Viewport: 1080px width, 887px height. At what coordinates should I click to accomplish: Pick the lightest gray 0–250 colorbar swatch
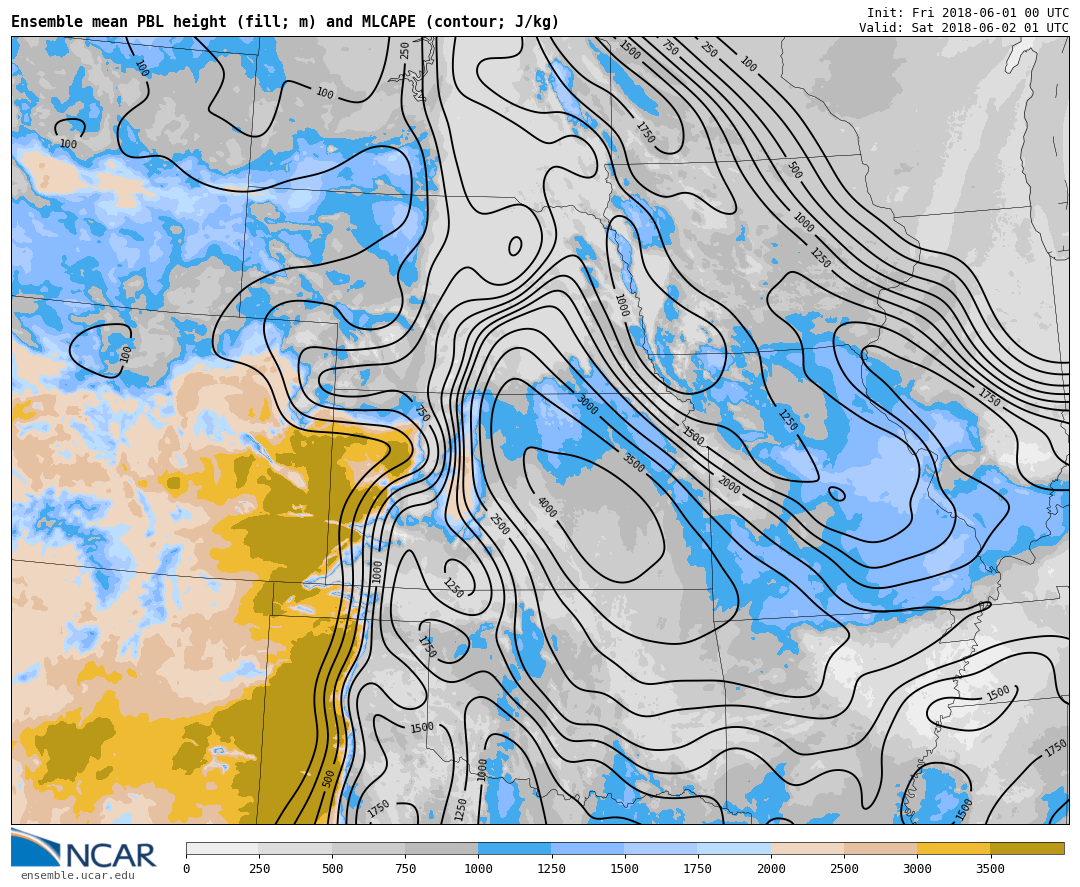coord(222,848)
